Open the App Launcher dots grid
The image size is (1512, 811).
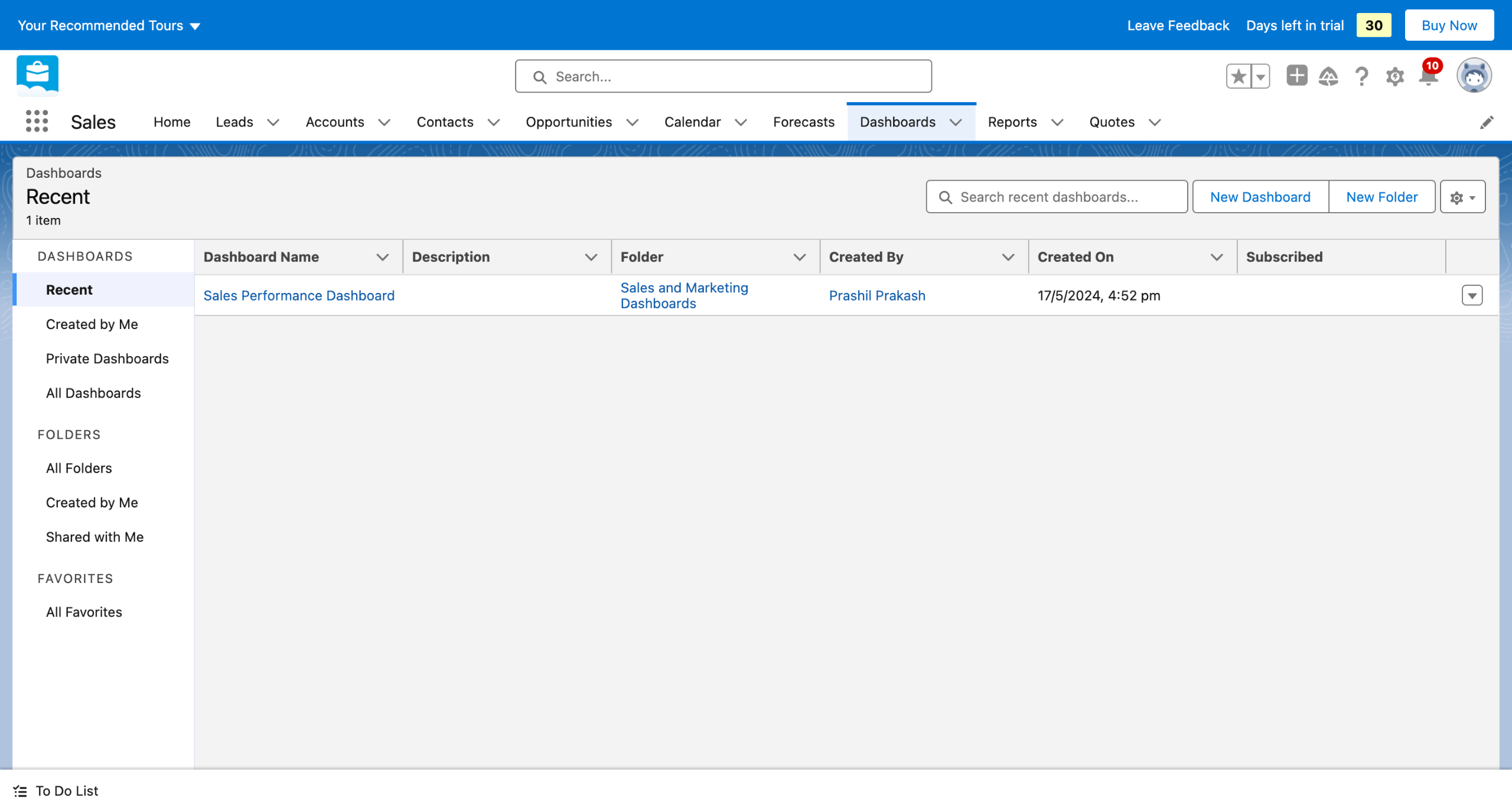tap(37, 121)
